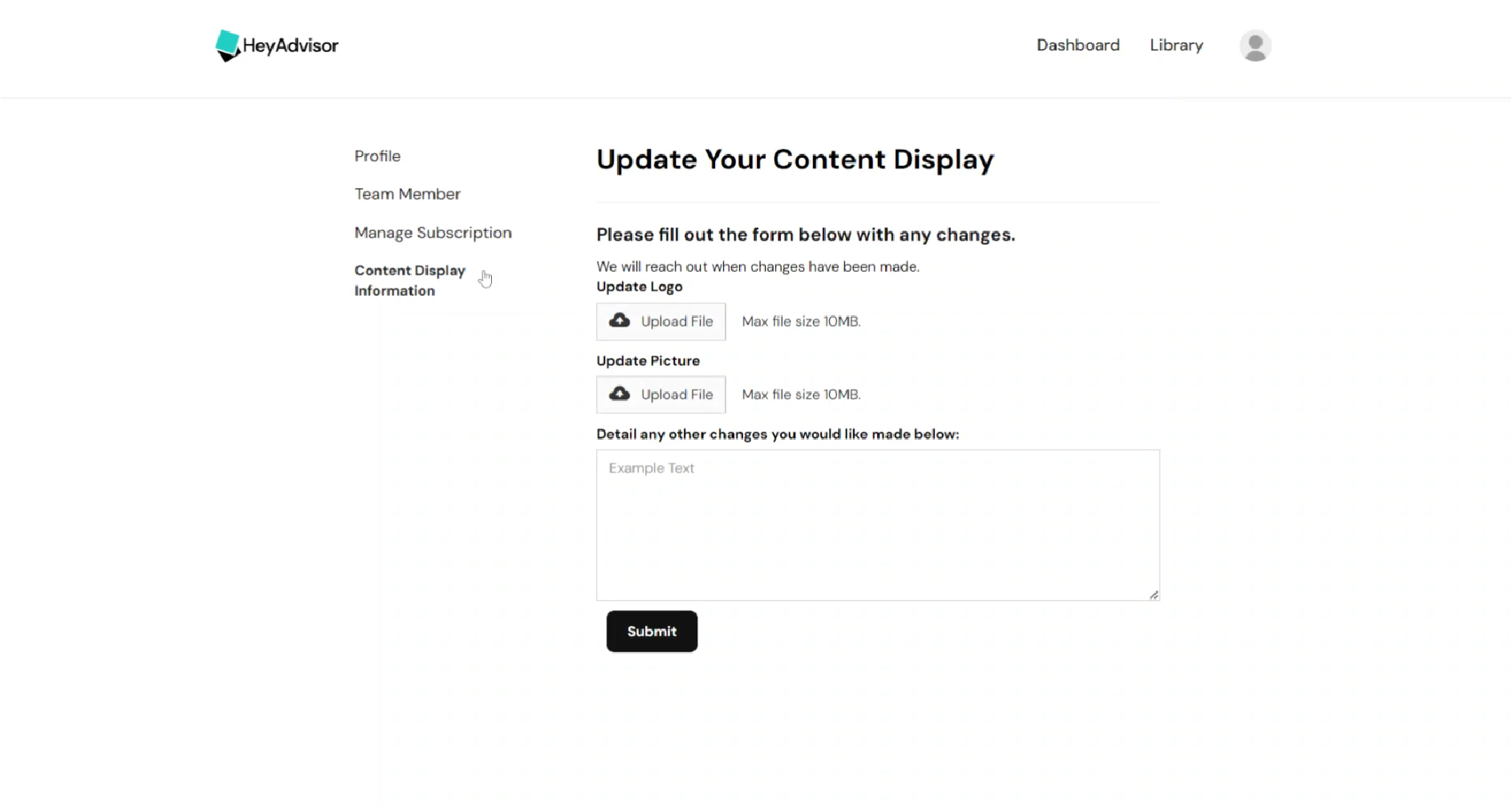Click the cloud icon on the logo upload button
Screen dimensions: 1512x807
coord(618,320)
